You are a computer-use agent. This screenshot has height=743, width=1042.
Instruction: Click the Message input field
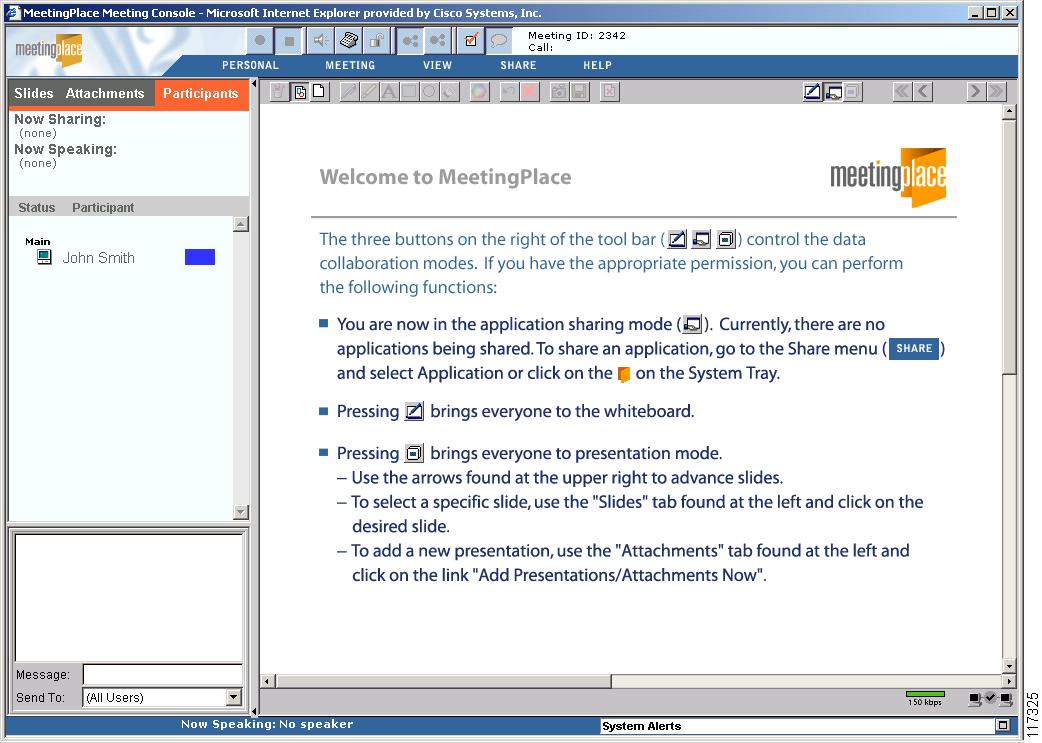coord(163,674)
